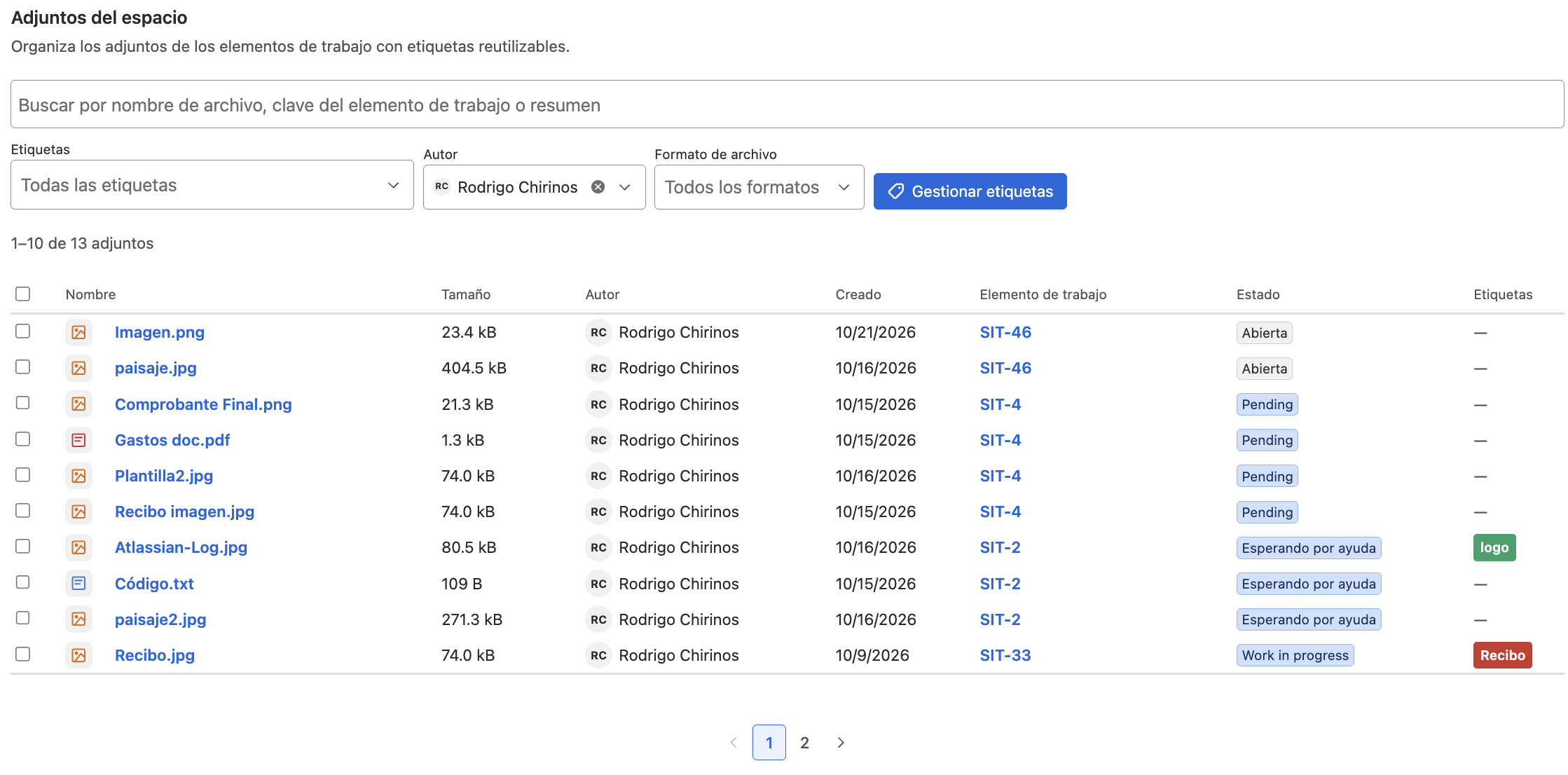This screenshot has width=1568, height=775.
Task: Go to page 2 of attachments
Action: coord(804,743)
